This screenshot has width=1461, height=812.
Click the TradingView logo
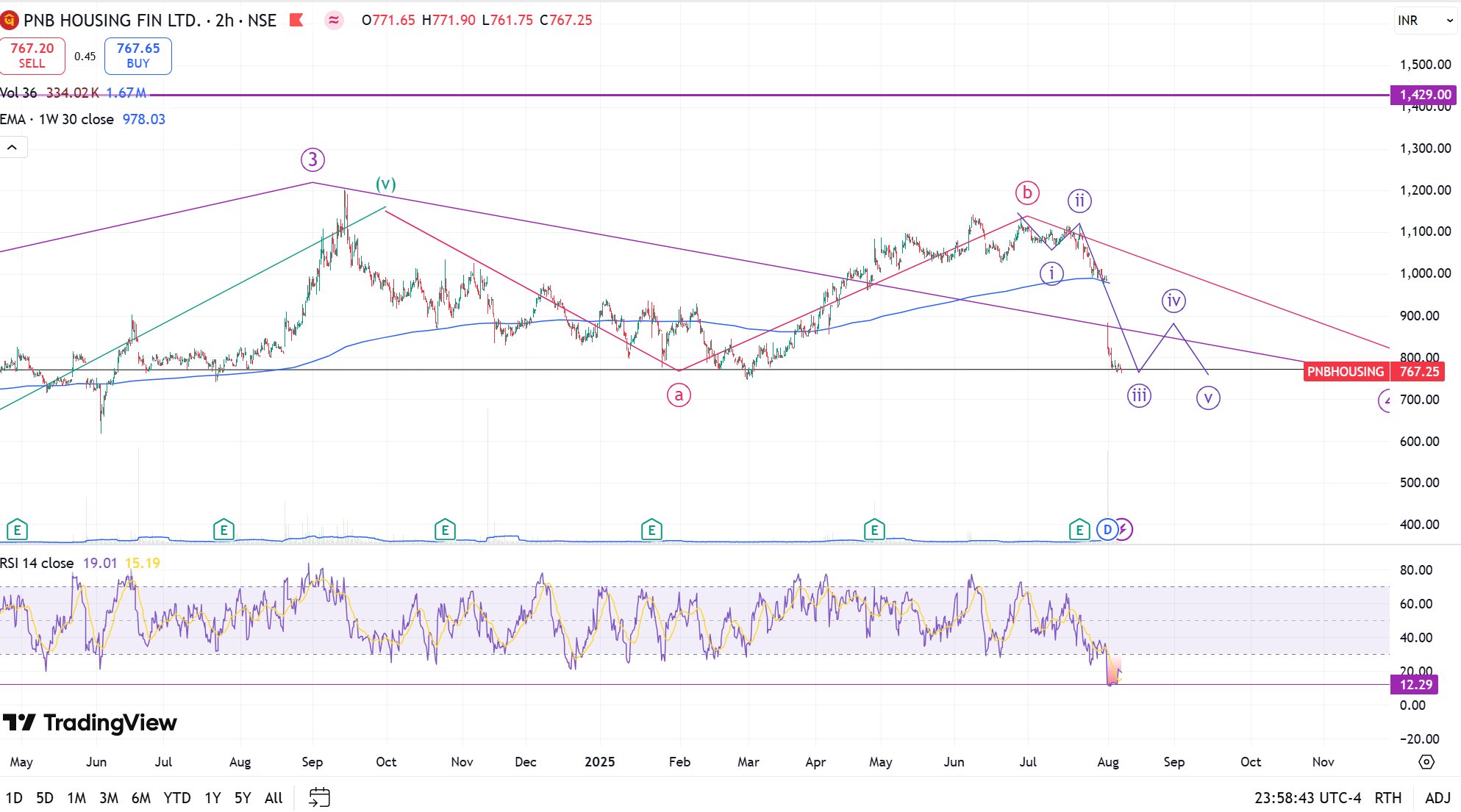[89, 723]
